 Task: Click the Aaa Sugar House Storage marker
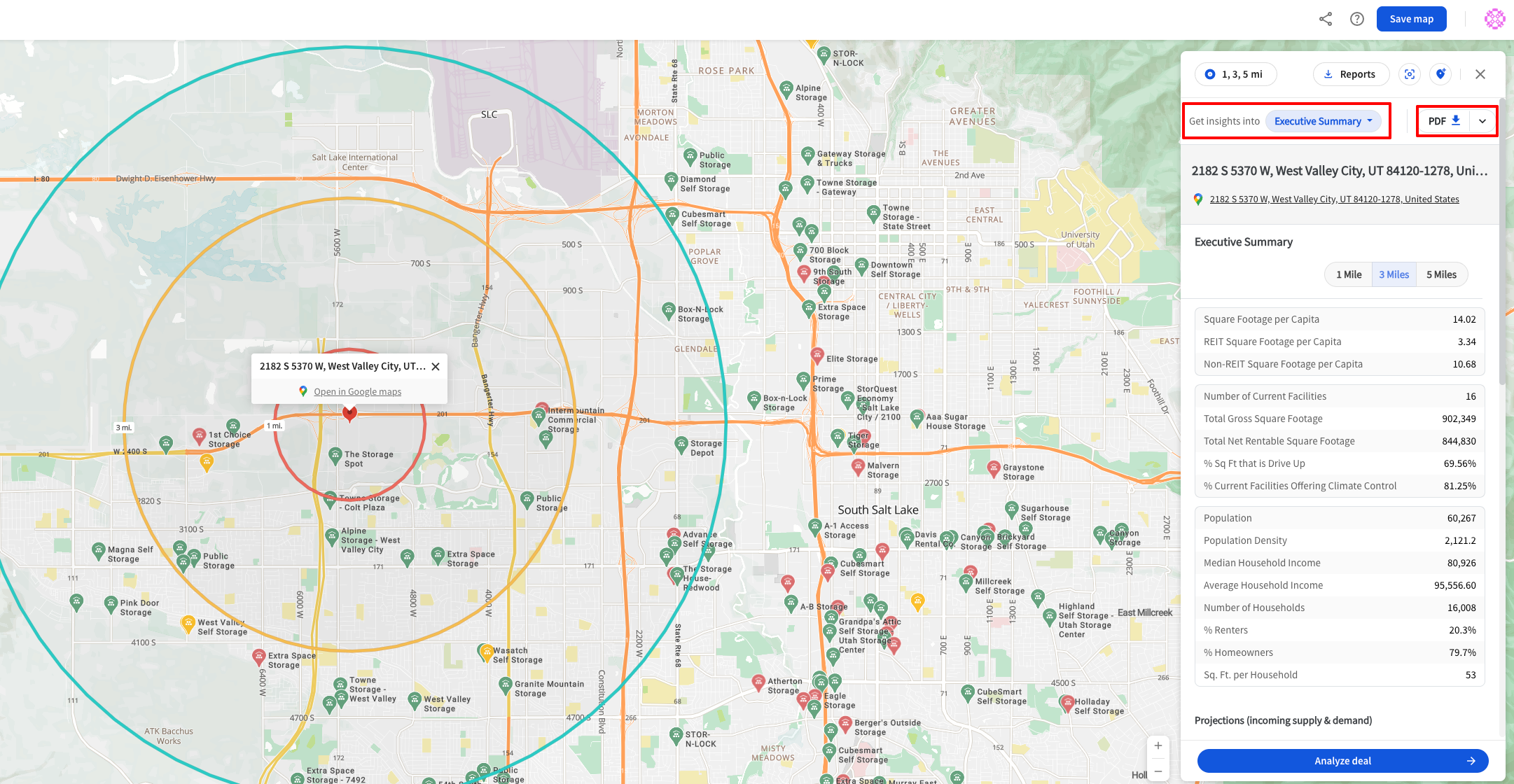coord(917,418)
